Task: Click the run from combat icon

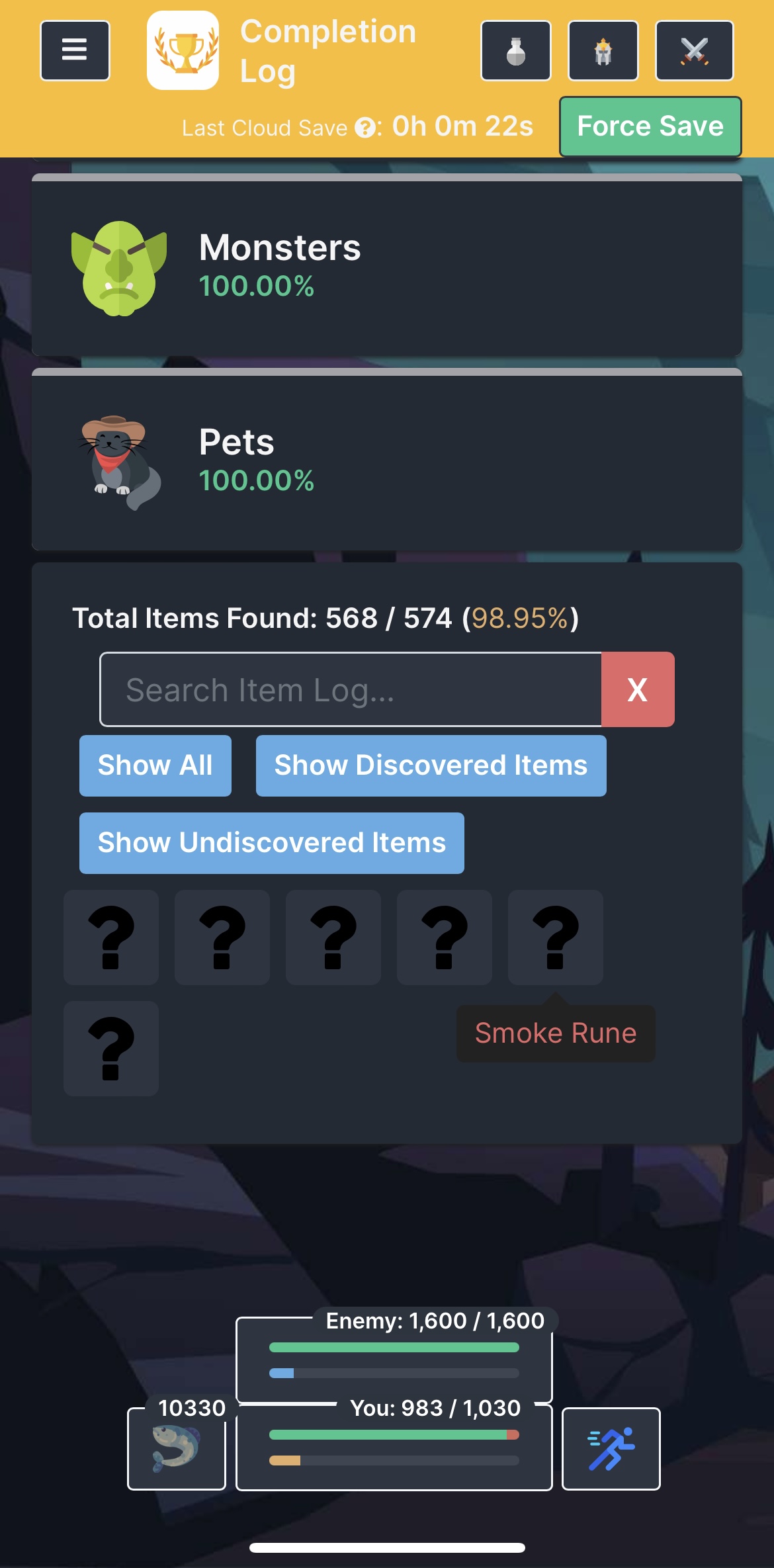Action: point(611,1449)
